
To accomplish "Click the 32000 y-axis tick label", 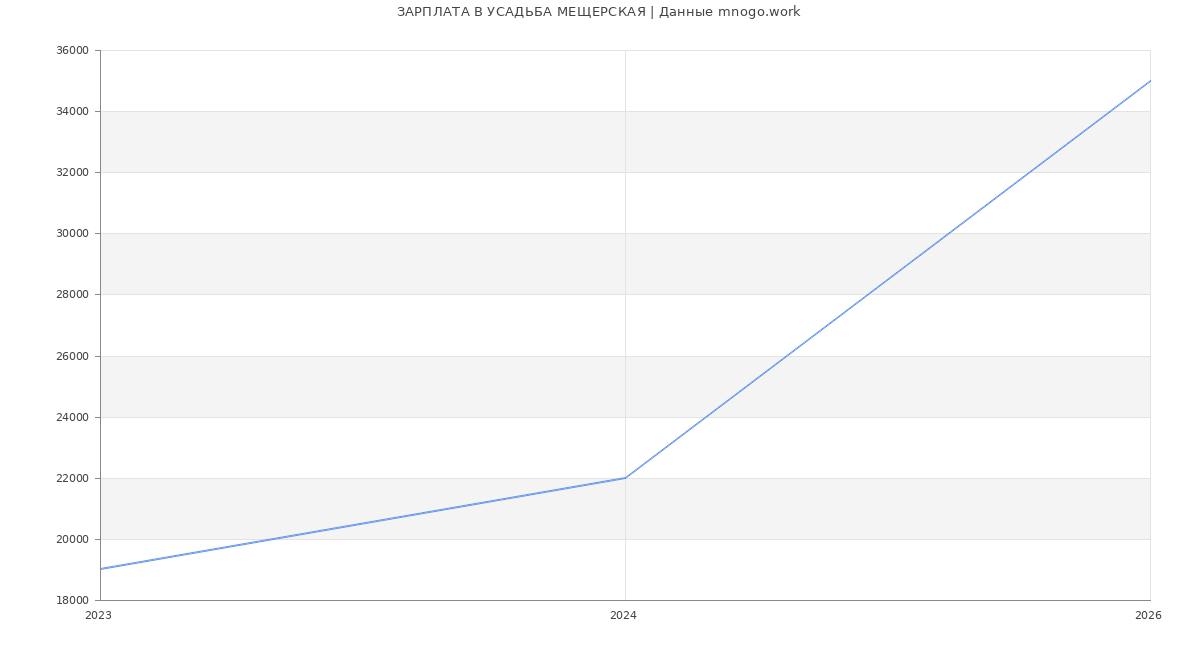I will [x=72, y=173].
